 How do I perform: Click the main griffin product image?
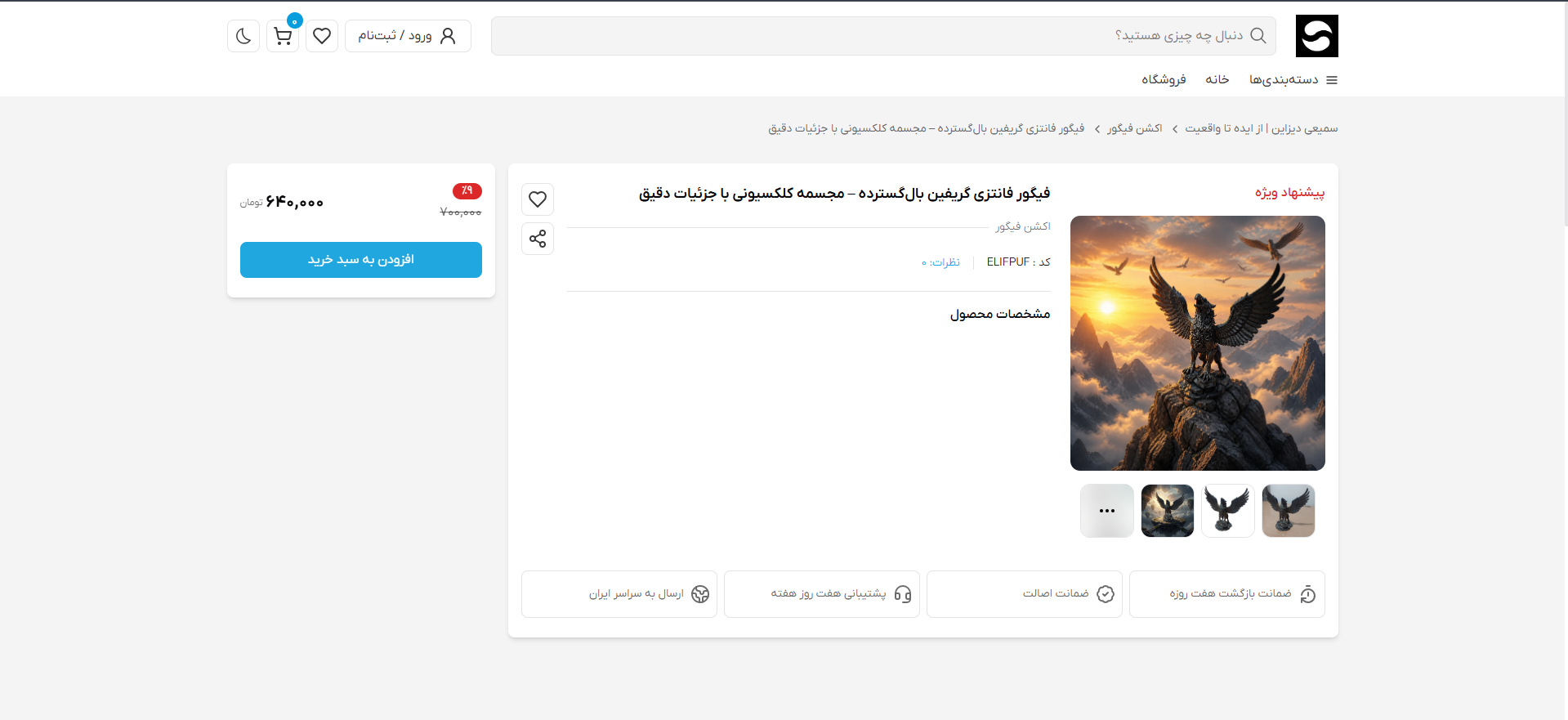pos(1198,343)
